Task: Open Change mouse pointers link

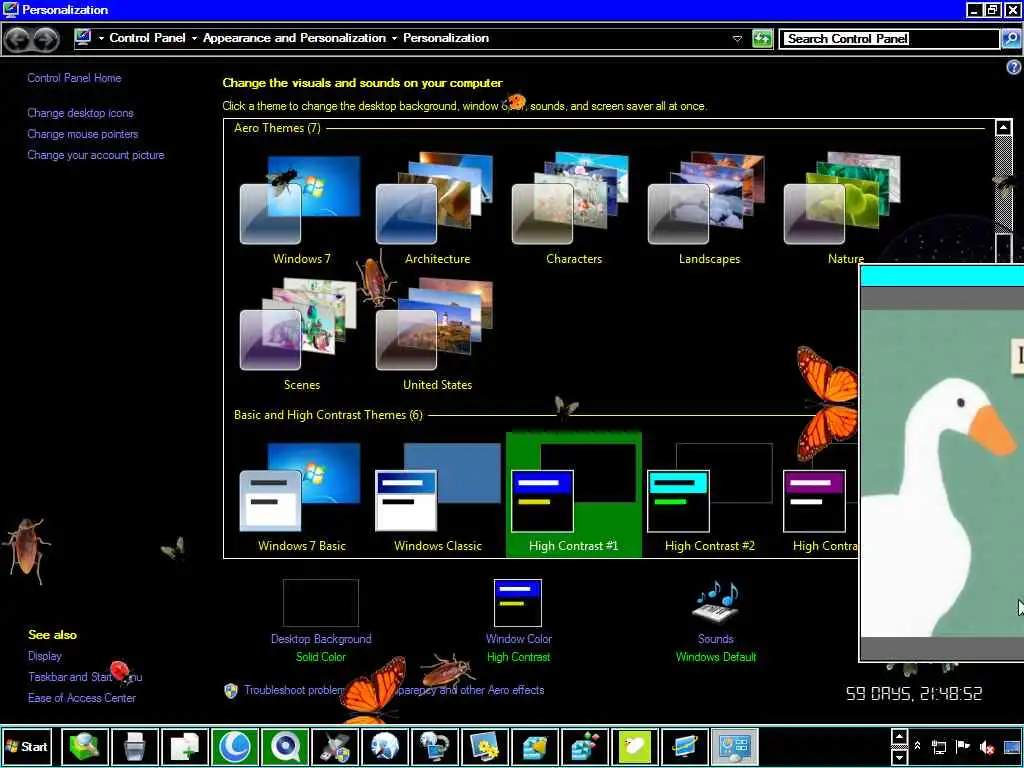Action: pyautogui.click(x=83, y=134)
